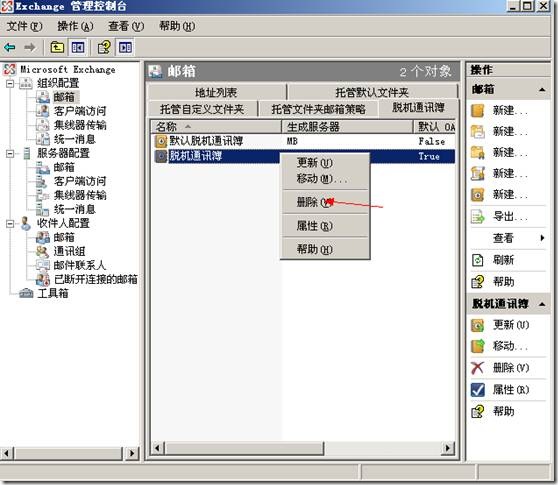Collapse the 邮箱 actions section

(542, 89)
